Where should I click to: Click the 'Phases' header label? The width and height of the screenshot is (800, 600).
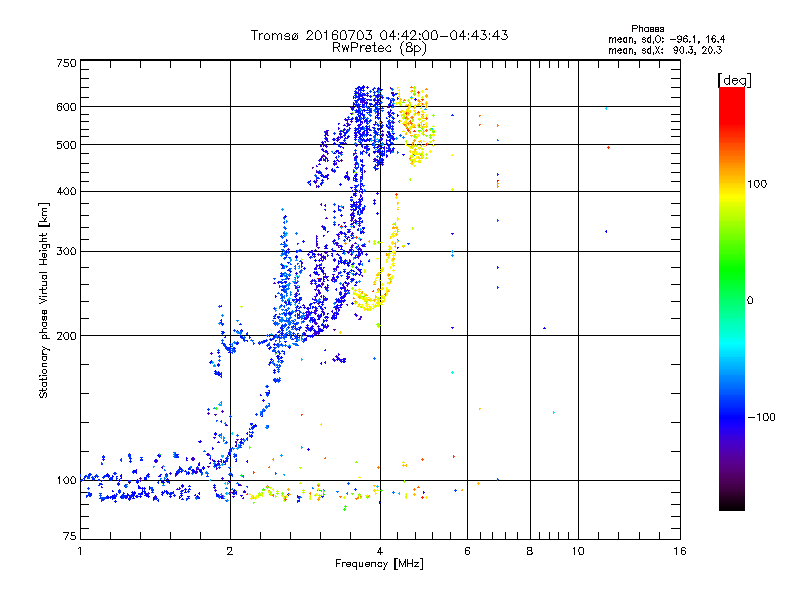[x=647, y=29]
